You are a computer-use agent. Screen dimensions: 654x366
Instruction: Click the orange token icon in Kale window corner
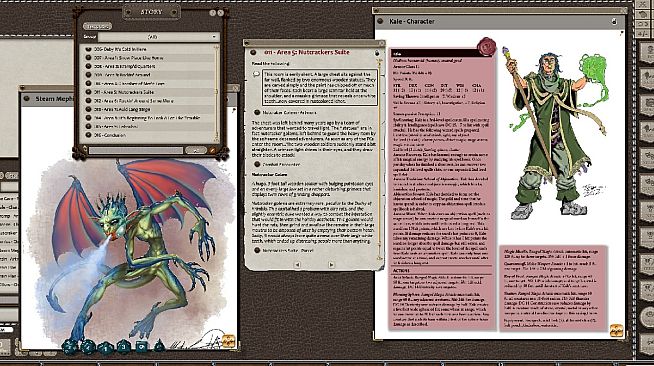(616, 330)
